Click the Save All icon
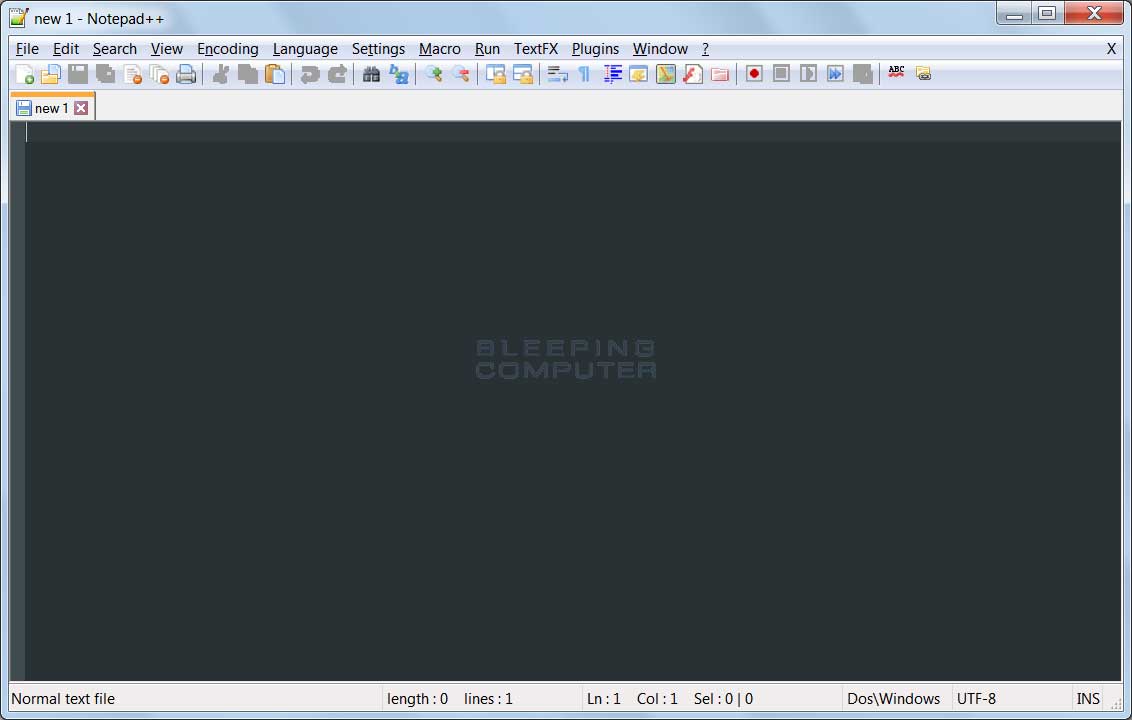The image size is (1132, 720). click(105, 74)
